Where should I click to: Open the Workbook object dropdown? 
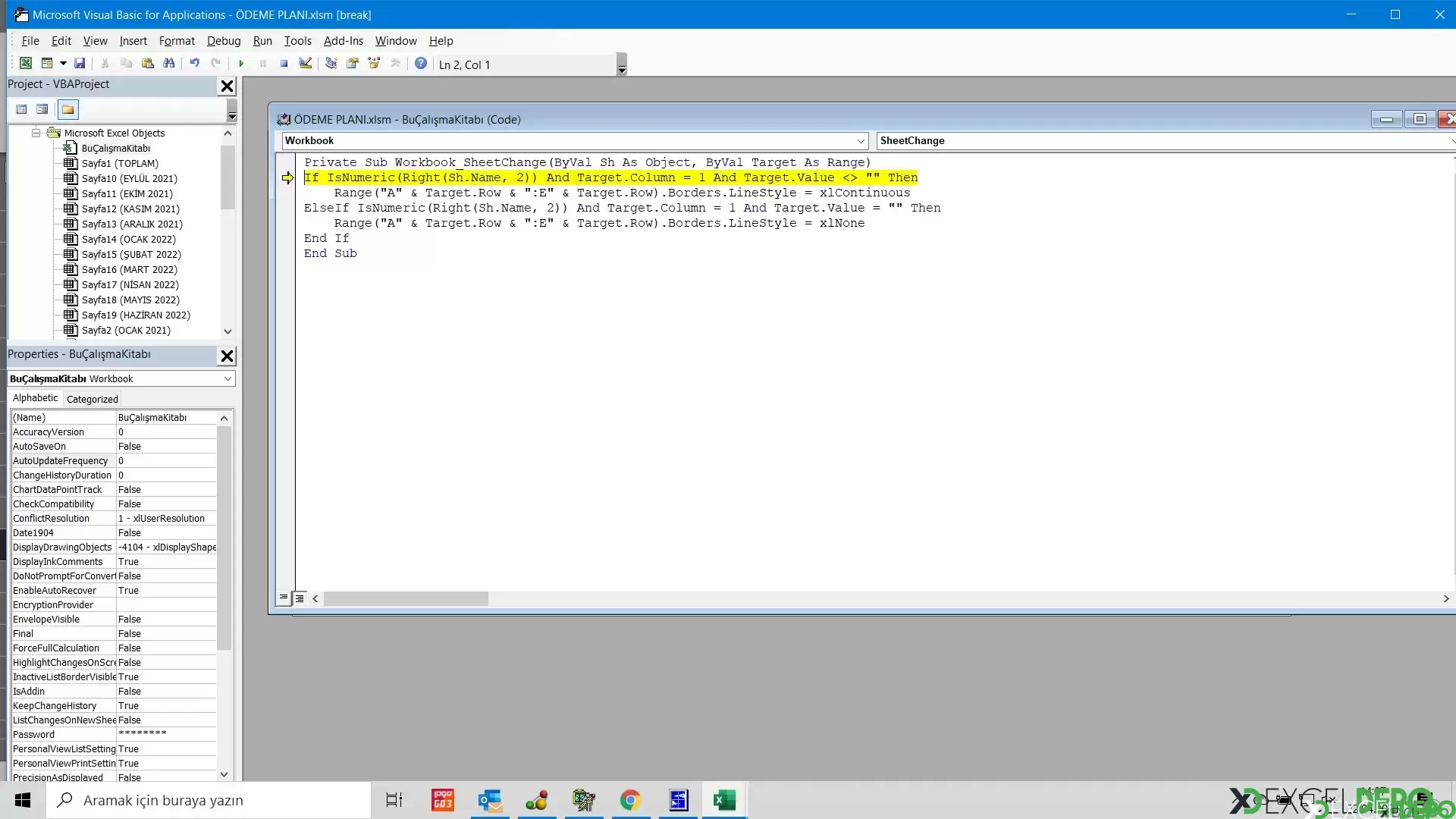[861, 141]
